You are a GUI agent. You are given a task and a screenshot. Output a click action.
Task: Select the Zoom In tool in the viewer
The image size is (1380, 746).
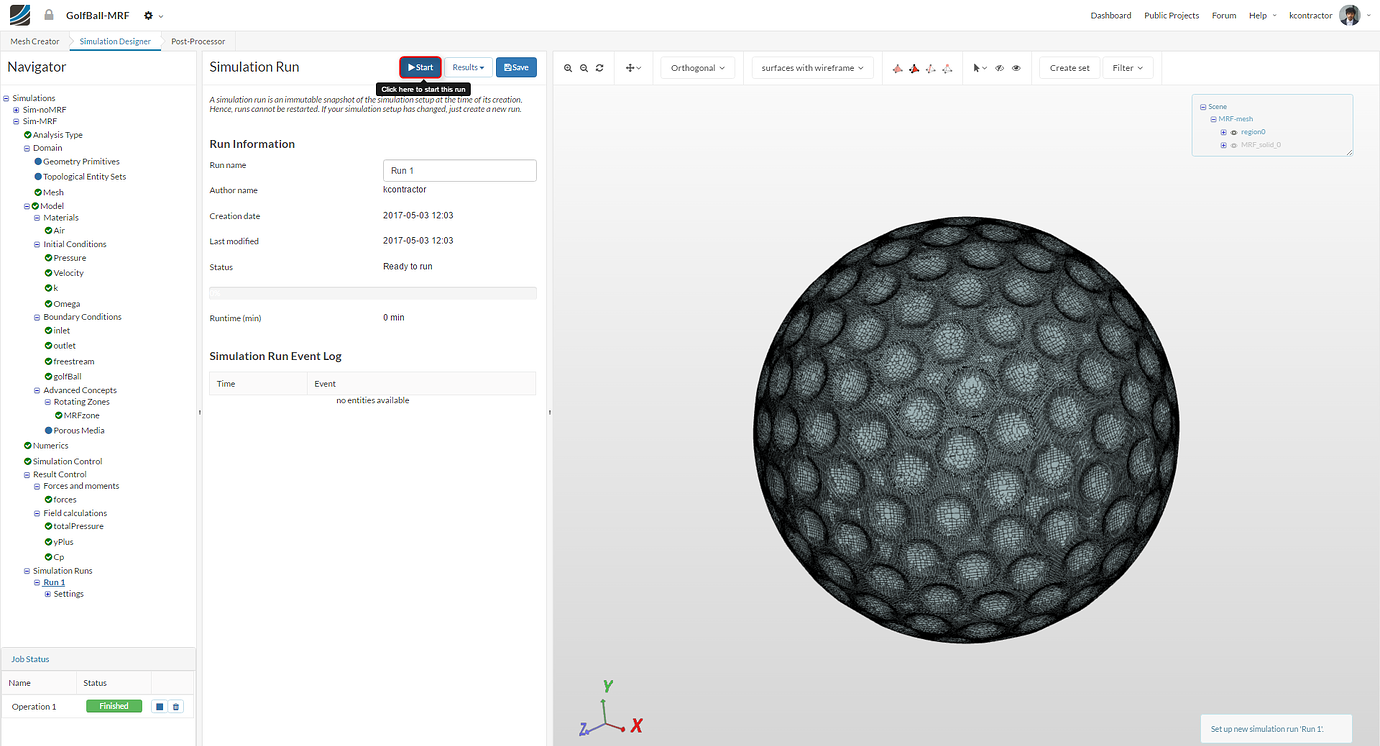(x=568, y=68)
